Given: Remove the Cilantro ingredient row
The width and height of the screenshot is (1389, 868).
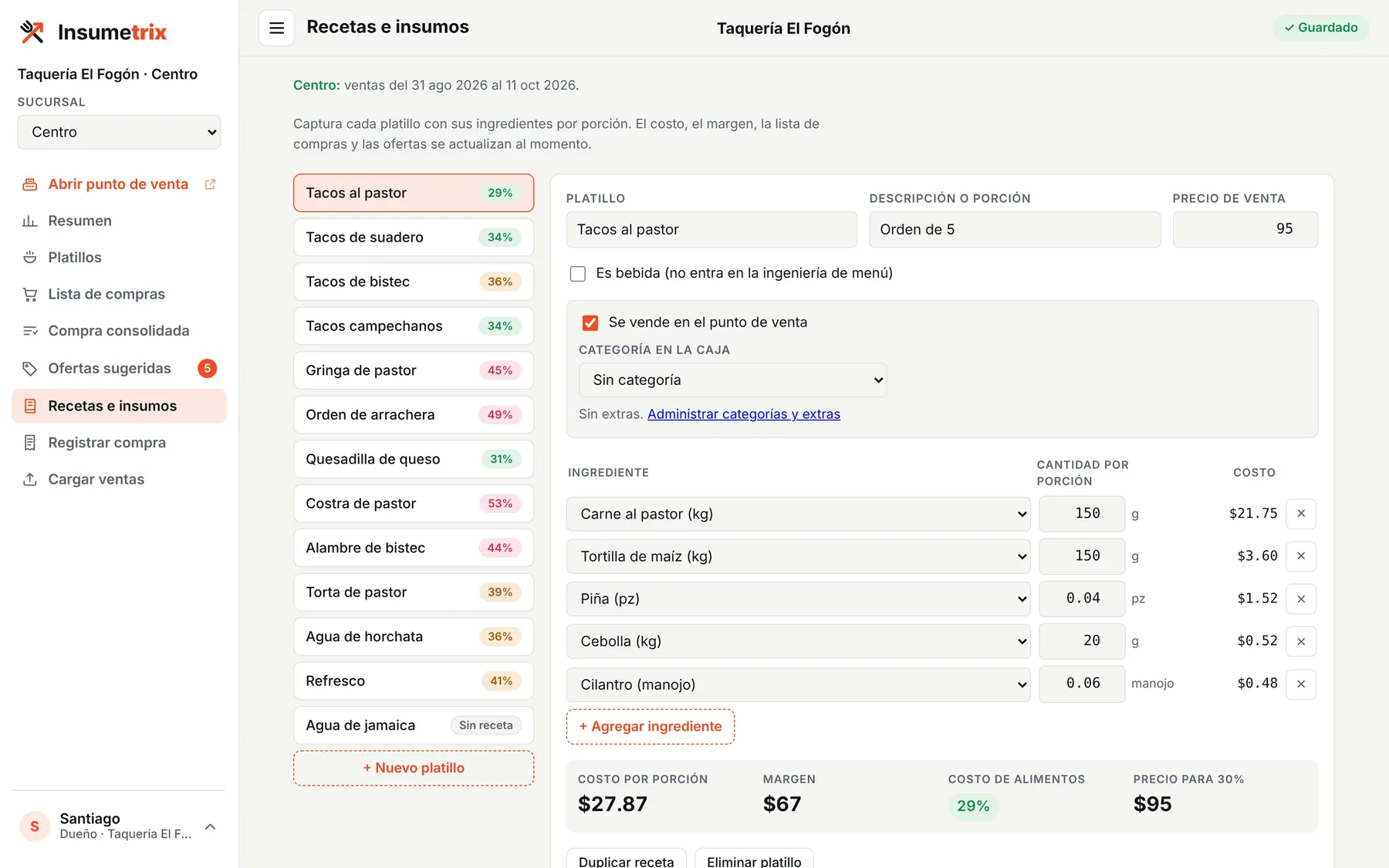Looking at the screenshot, I should [x=1301, y=684].
